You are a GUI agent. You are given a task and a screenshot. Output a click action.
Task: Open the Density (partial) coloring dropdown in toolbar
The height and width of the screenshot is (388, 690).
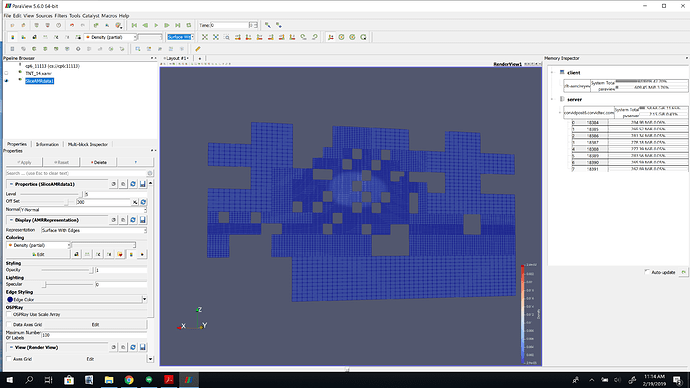111,37
